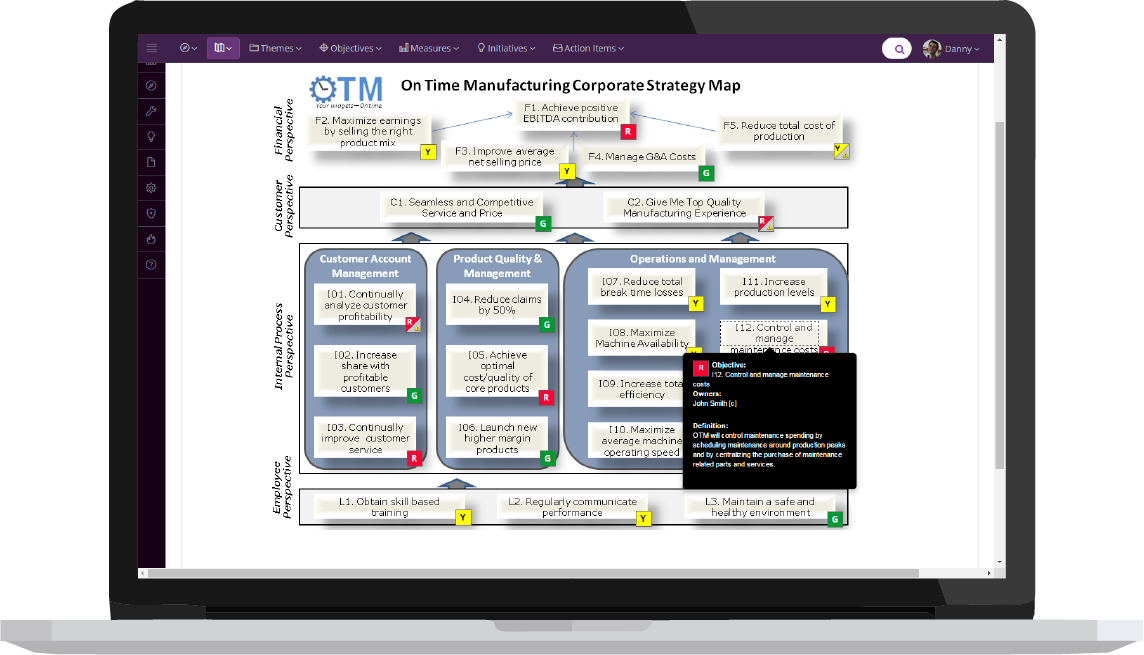Expand the Action Items menu
This screenshot has width=1144, height=655.
click(588, 48)
